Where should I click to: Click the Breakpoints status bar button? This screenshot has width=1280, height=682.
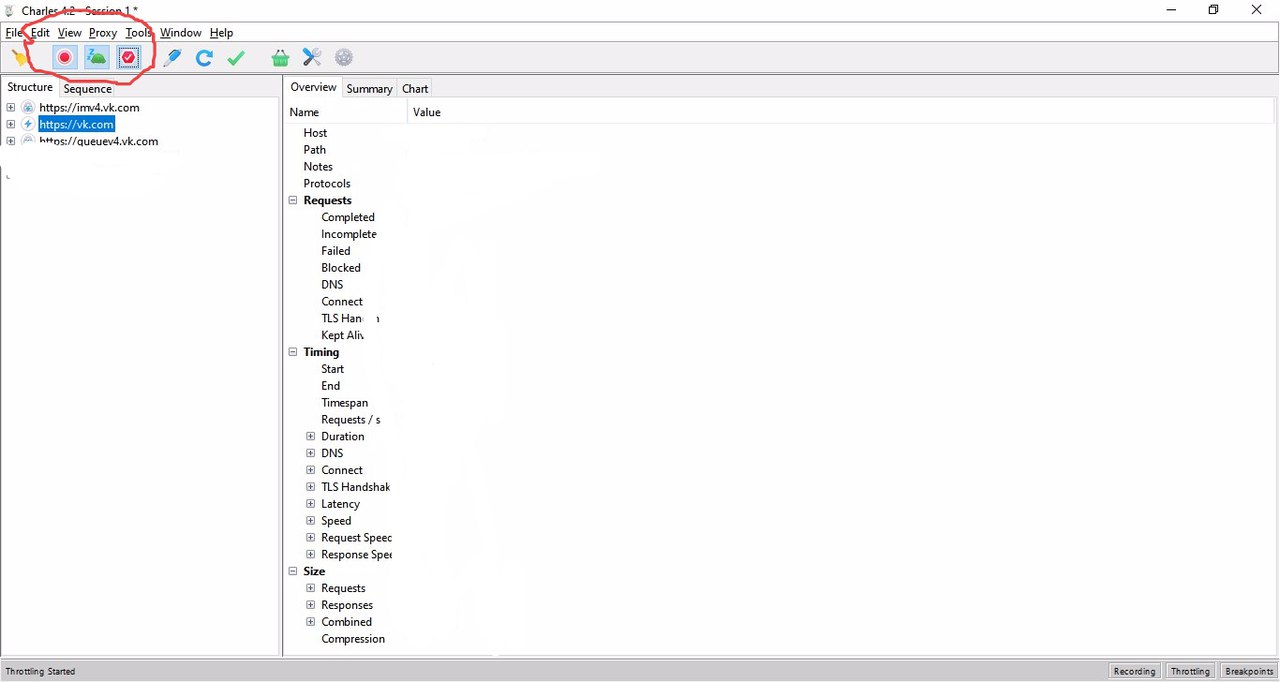[x=1249, y=671]
